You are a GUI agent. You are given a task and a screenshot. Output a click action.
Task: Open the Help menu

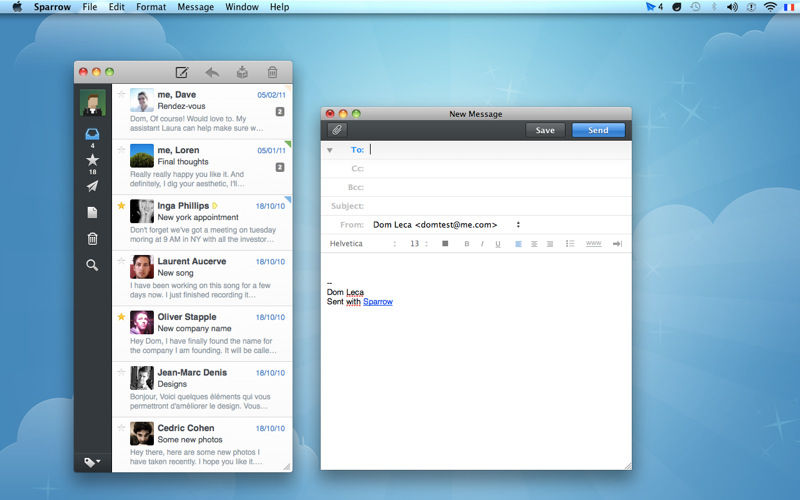[280, 7]
